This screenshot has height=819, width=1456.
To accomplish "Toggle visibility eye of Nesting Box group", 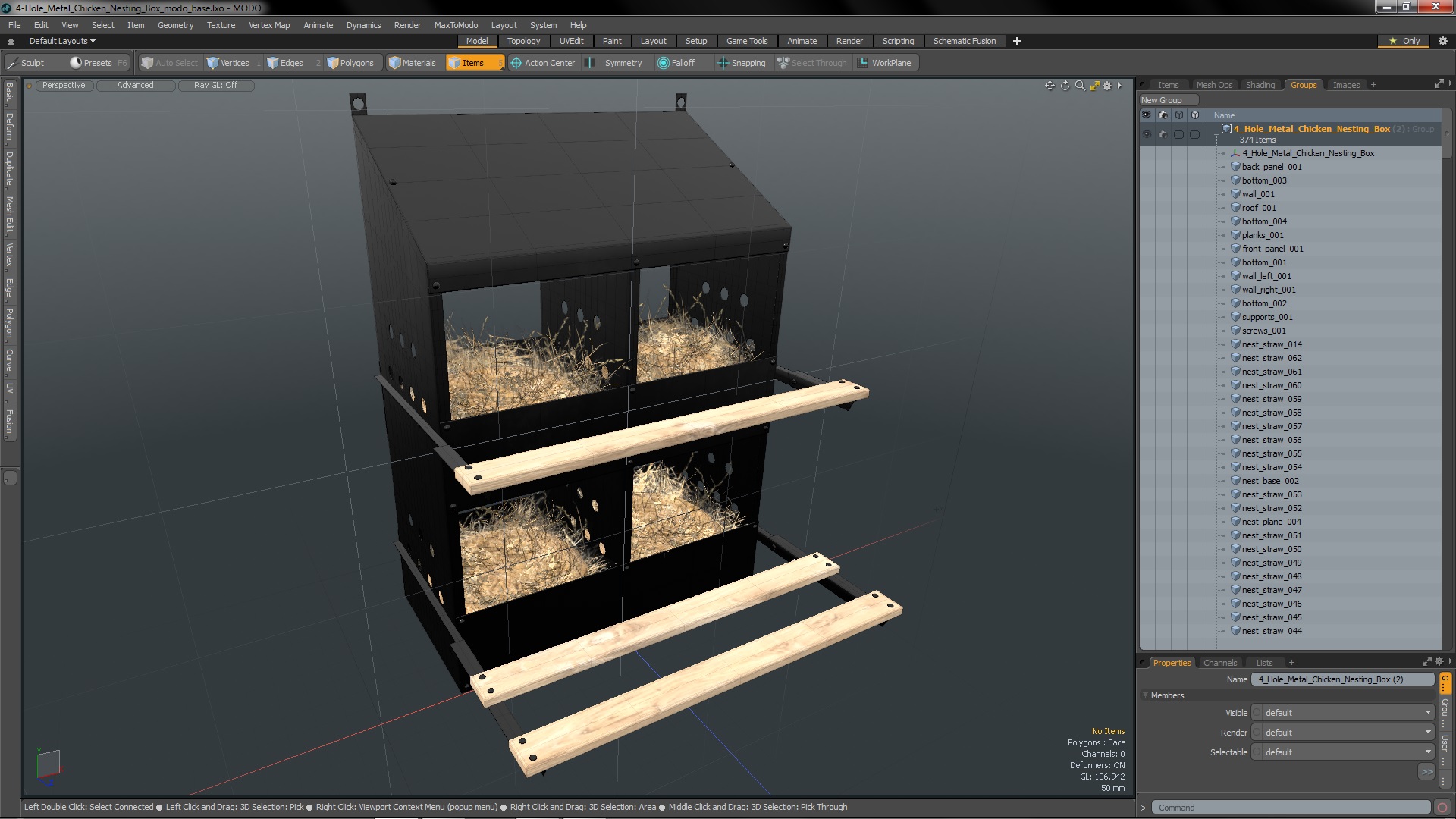I will (1147, 134).
